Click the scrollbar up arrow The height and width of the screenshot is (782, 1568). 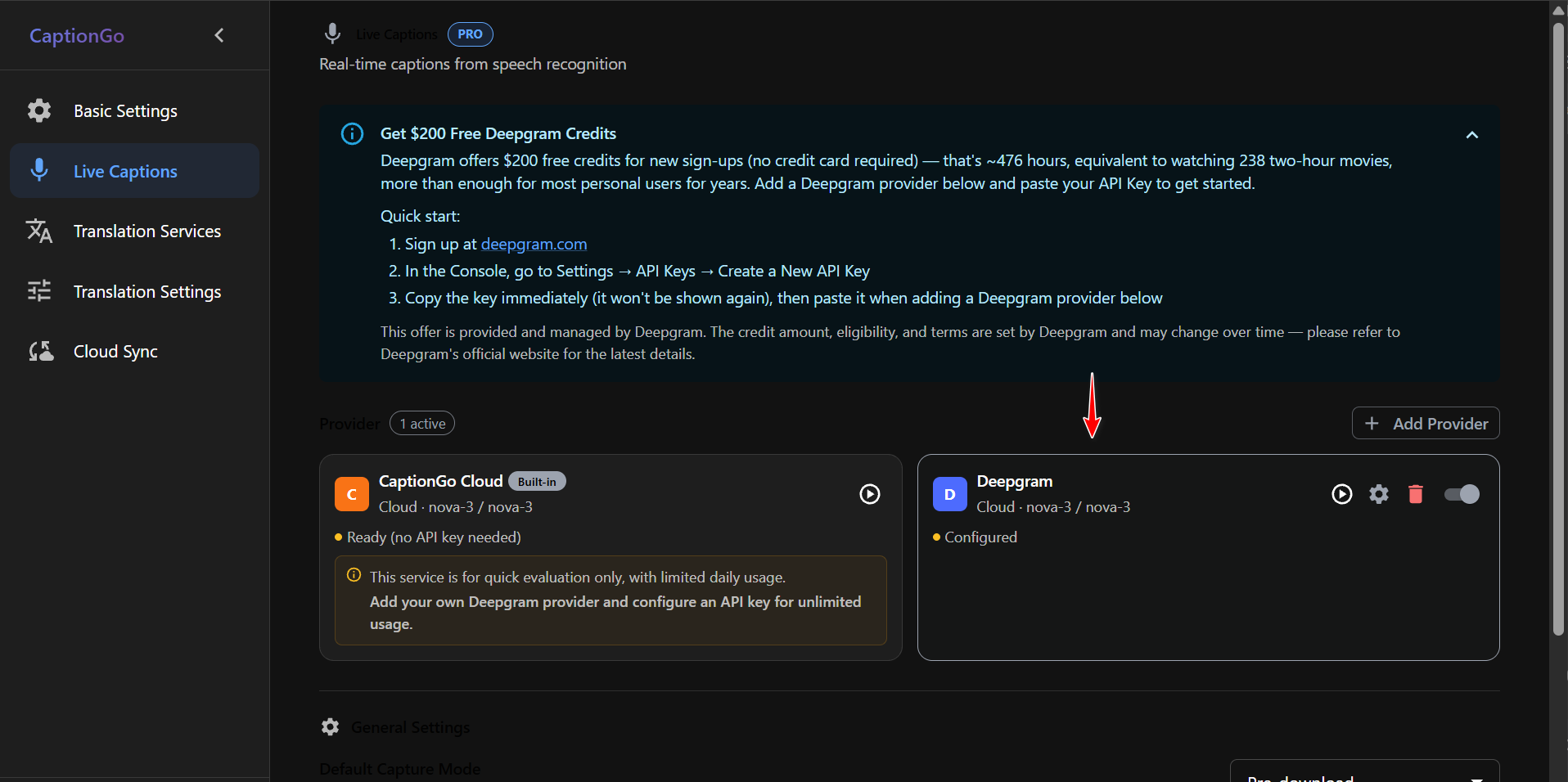pyautogui.click(x=1558, y=10)
